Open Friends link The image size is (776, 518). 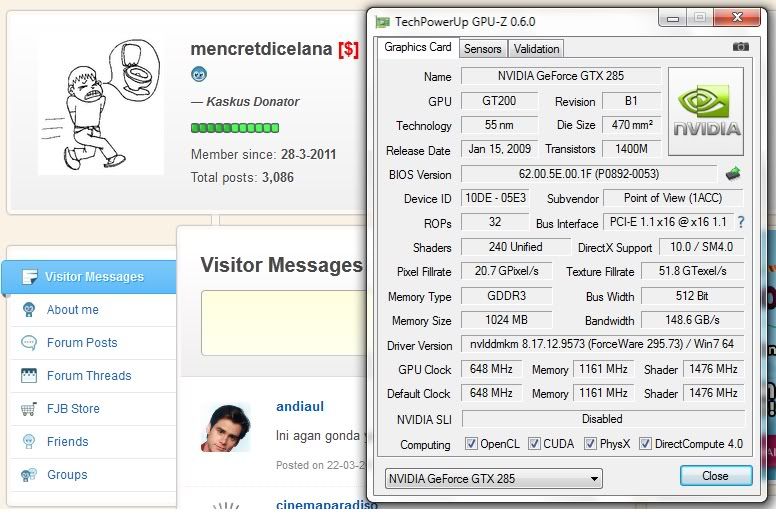(x=68, y=441)
